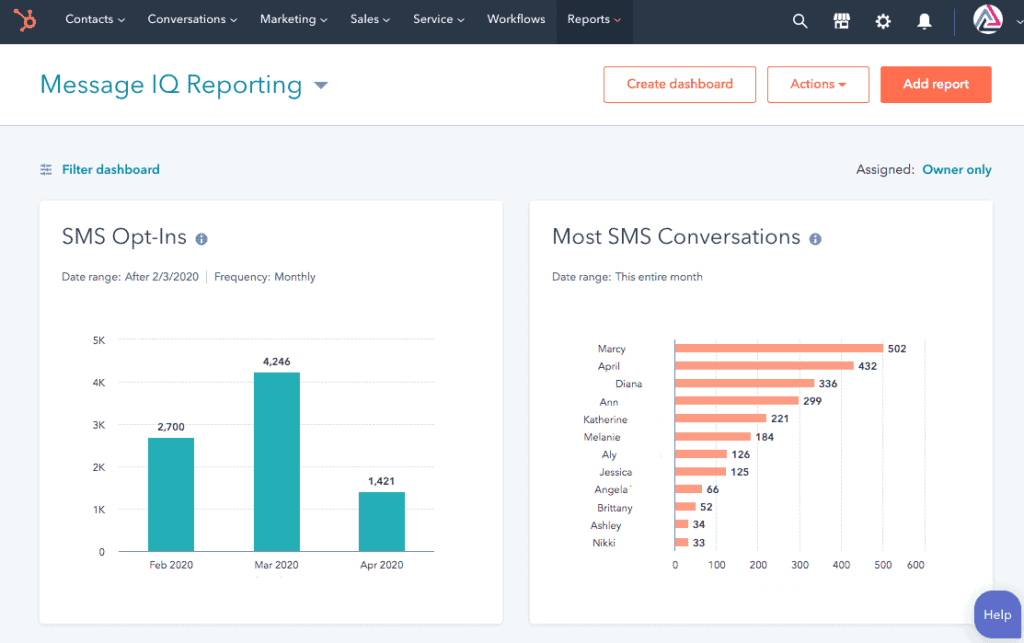1024x643 pixels.
Task: Open the Actions dropdown button
Action: [817, 84]
